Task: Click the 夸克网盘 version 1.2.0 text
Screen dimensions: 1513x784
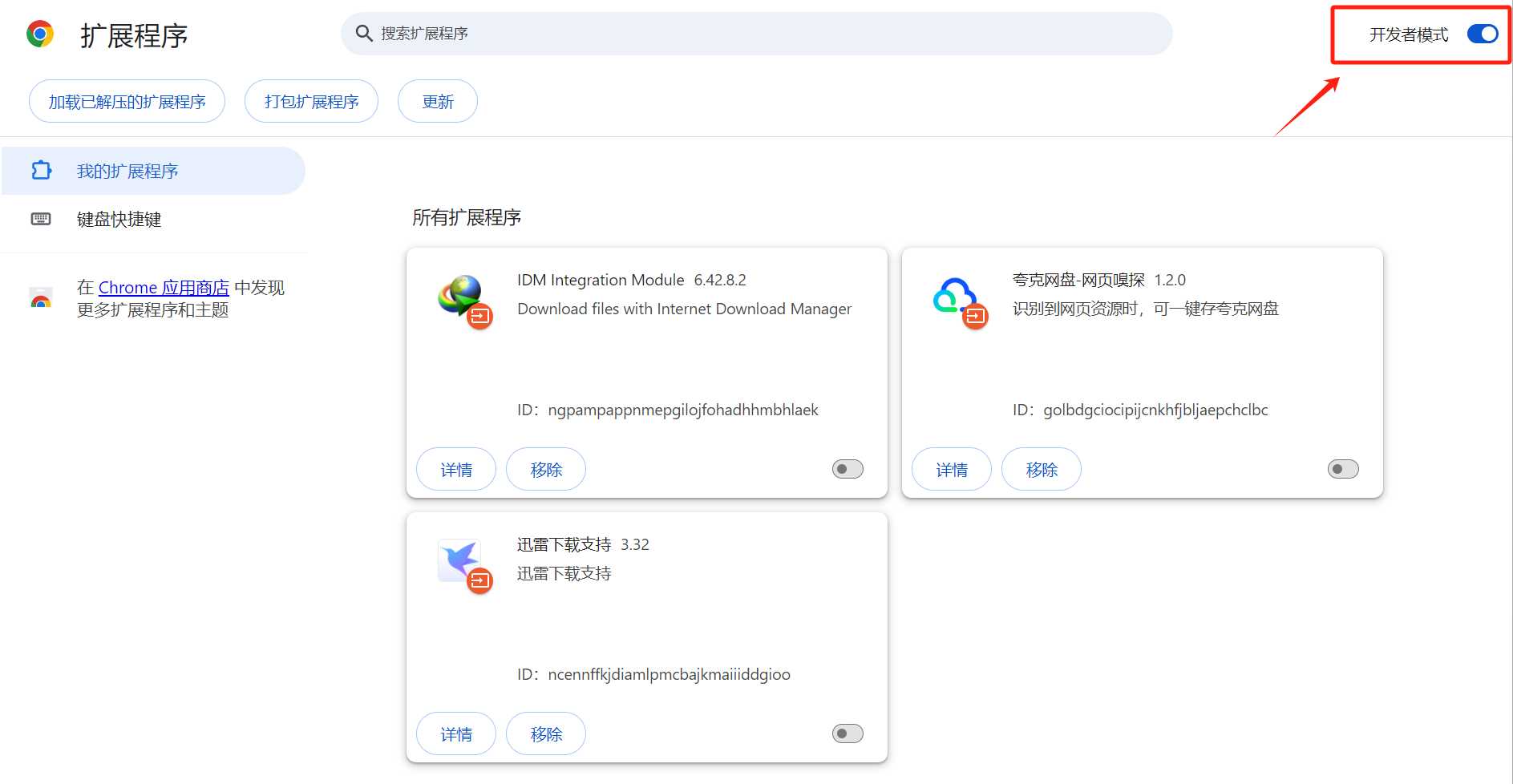Action: click(x=1170, y=280)
